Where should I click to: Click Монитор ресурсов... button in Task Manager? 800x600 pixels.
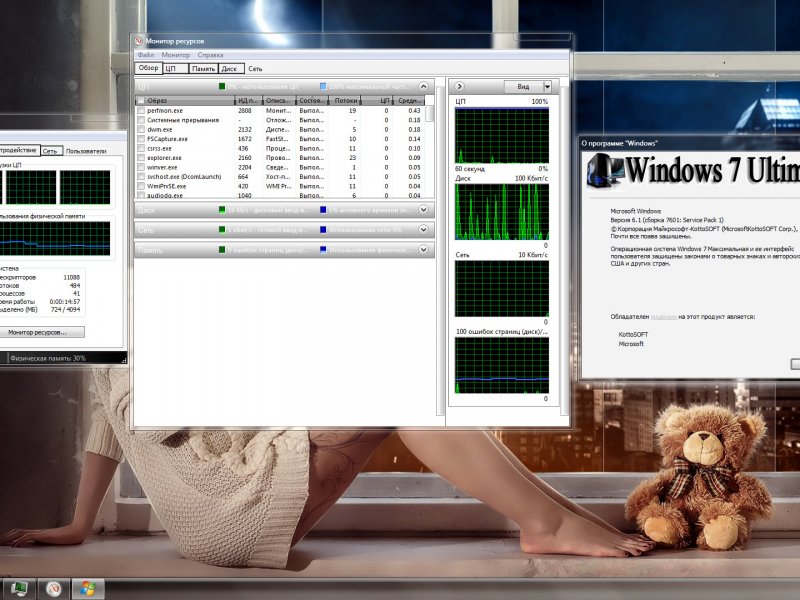click(40, 332)
